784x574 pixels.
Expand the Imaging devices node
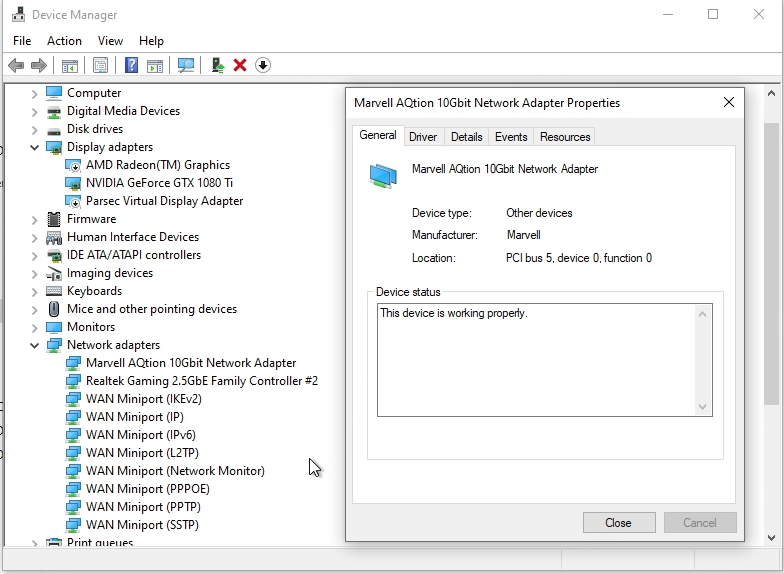click(x=34, y=274)
